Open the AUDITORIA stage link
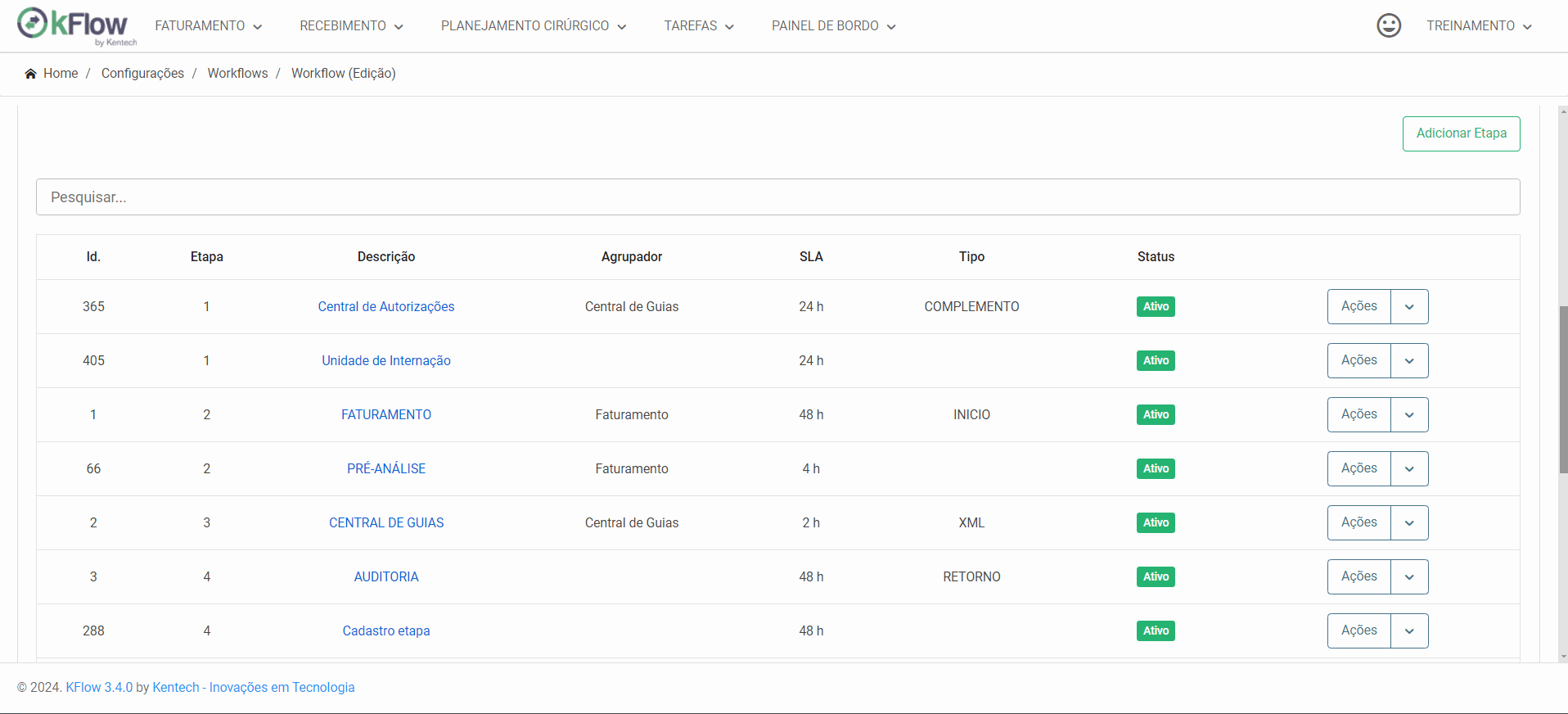Screen dimensions: 1568x714 (386, 577)
